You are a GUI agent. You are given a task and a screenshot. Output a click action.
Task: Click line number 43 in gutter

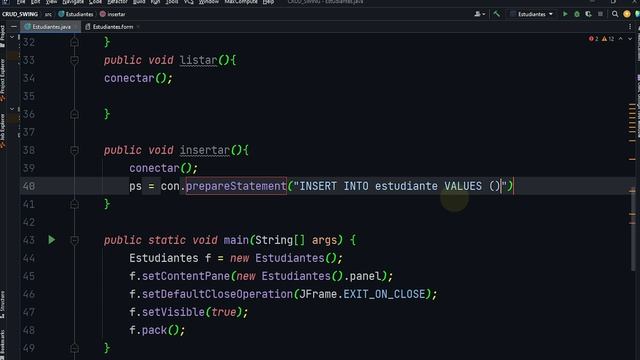coord(29,240)
